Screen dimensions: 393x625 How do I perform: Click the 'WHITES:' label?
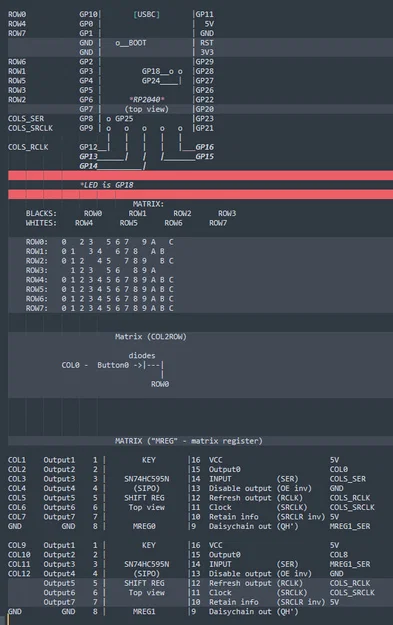pos(41,223)
